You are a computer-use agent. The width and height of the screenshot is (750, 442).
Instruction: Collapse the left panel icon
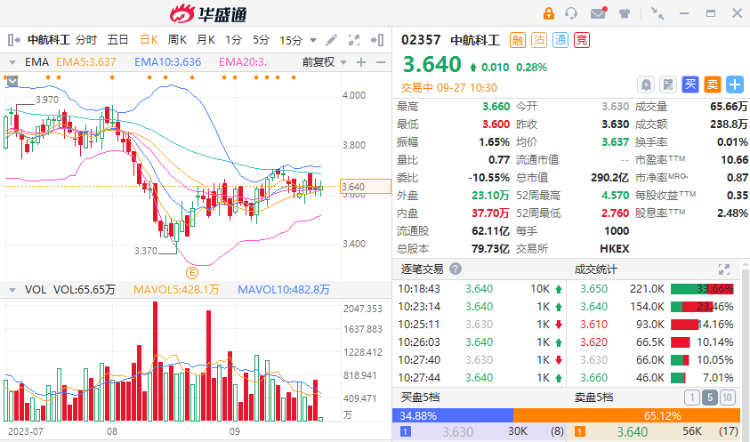click(14, 40)
